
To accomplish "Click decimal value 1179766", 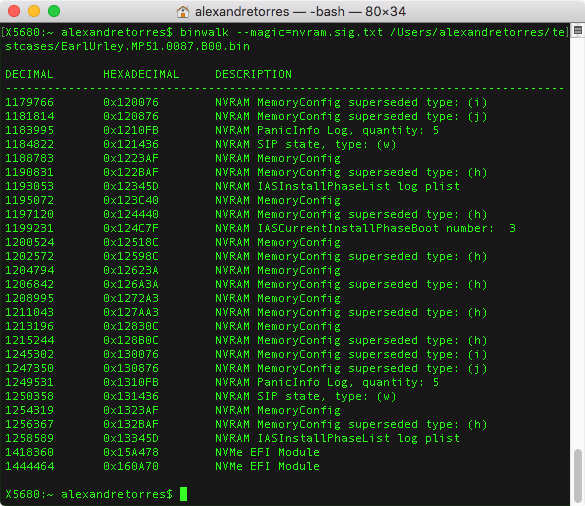I will coord(29,102).
